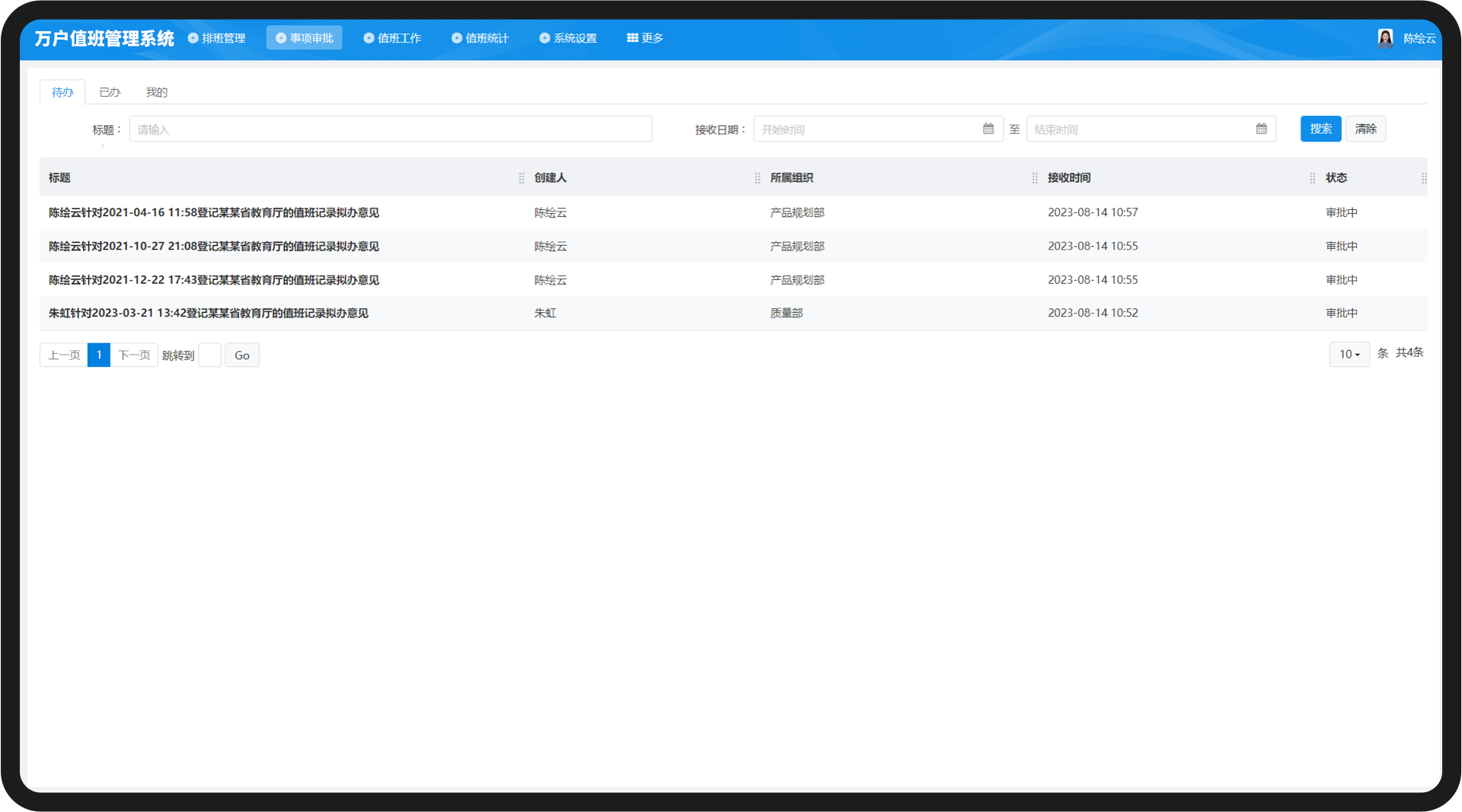Click the 状态 column header

tap(1336, 177)
